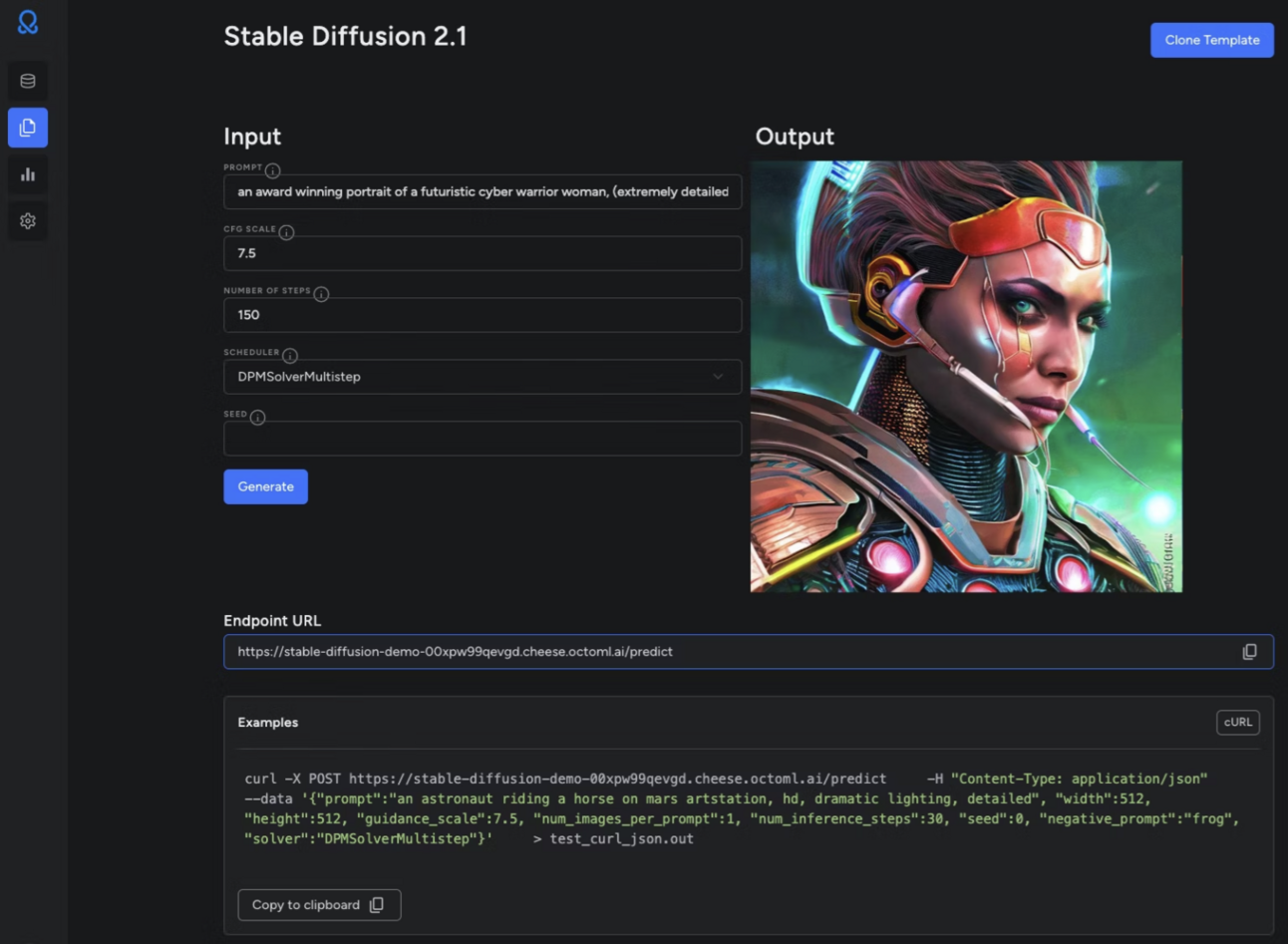Select the cURL example tab button
The height and width of the screenshot is (944, 1288).
[1238, 723]
